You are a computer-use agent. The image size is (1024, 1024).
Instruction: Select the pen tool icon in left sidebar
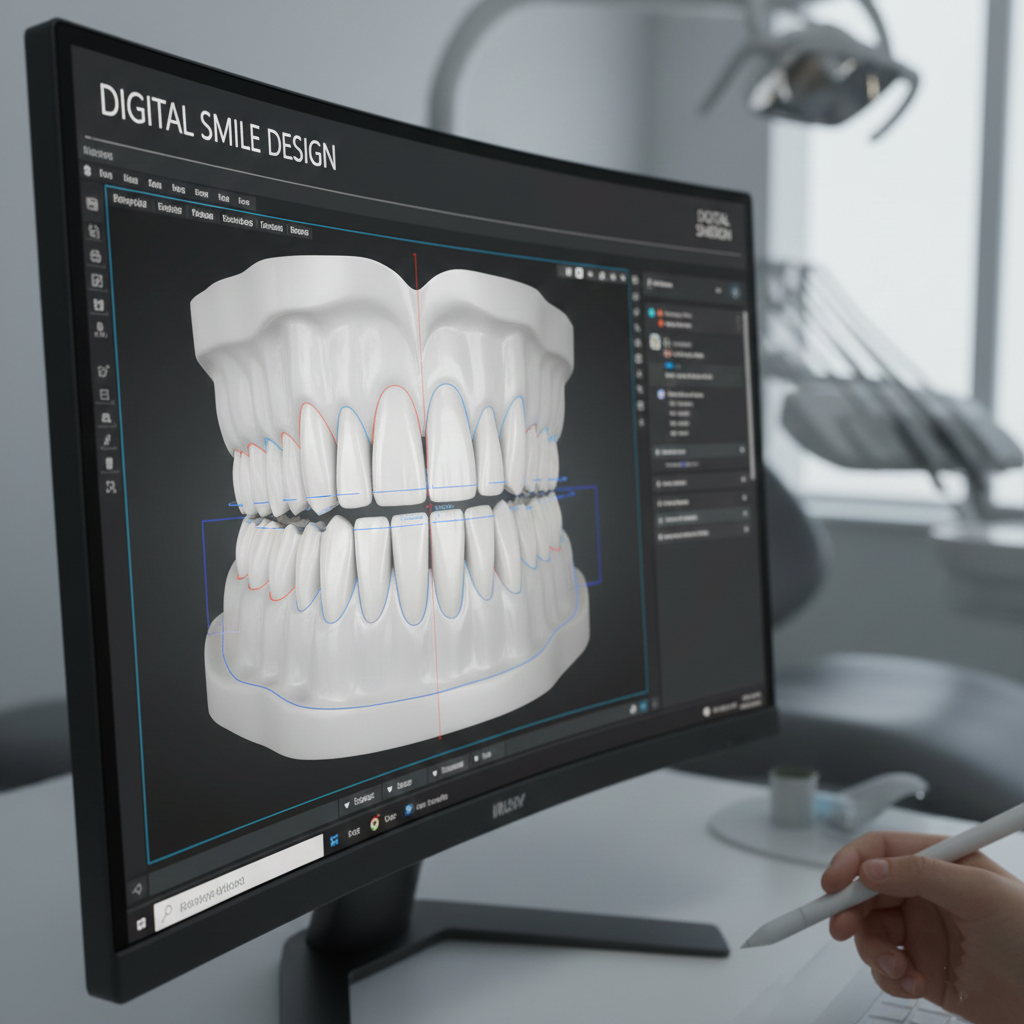(x=105, y=441)
